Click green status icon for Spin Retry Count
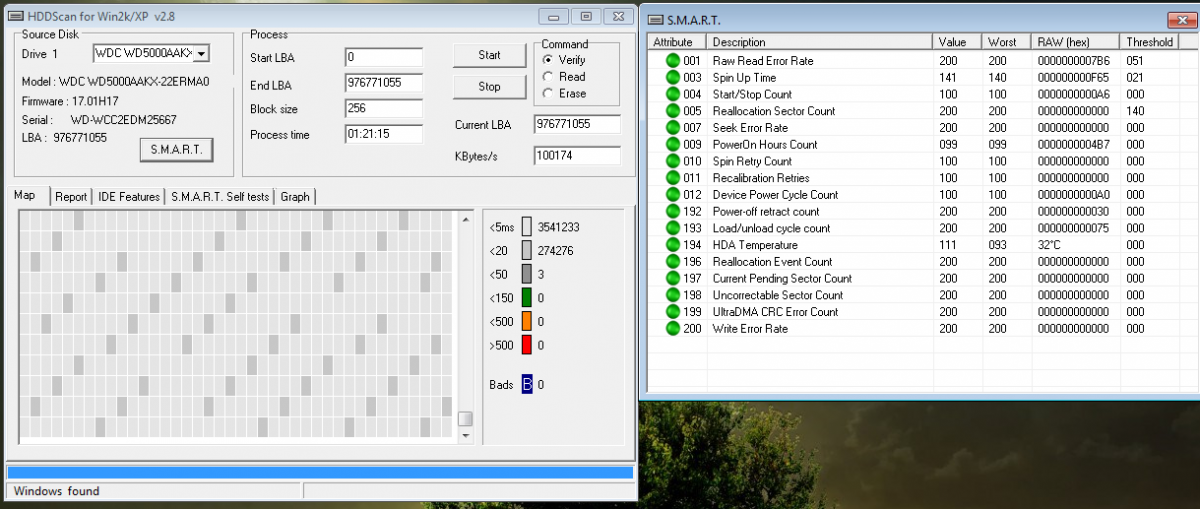 [x=673, y=161]
